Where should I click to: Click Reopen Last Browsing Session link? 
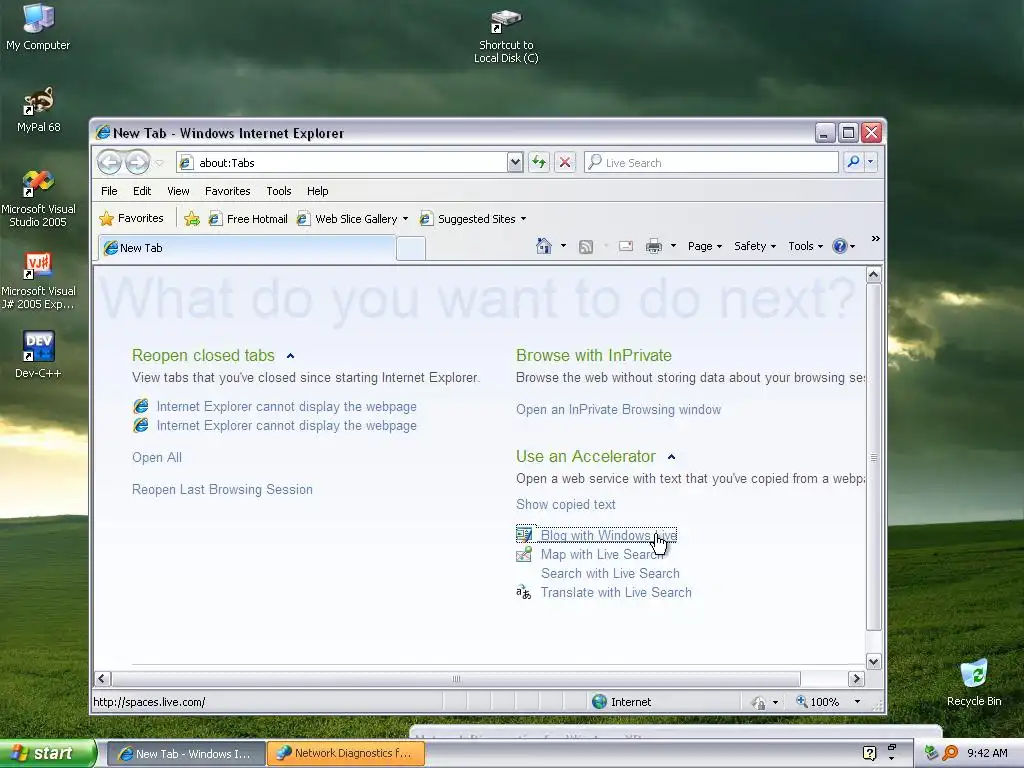pyautogui.click(x=222, y=490)
